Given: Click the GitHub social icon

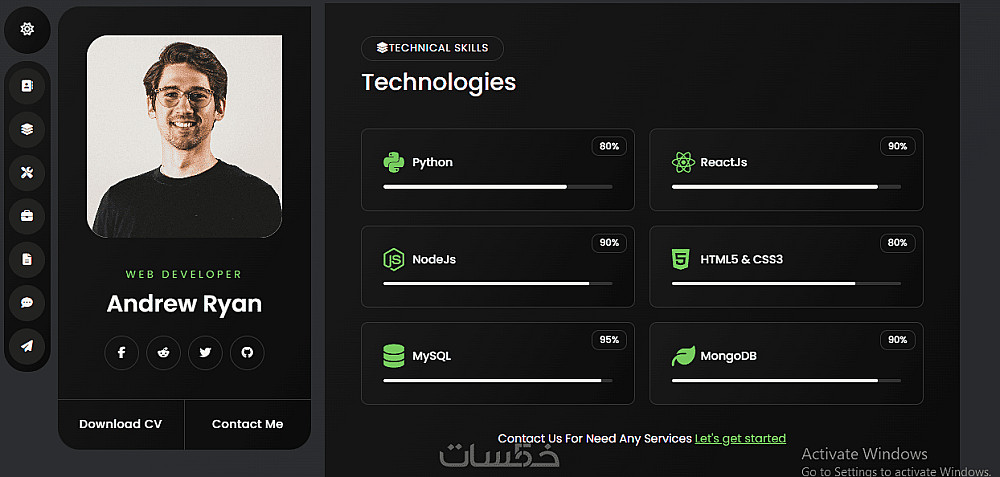Looking at the screenshot, I should point(247,353).
